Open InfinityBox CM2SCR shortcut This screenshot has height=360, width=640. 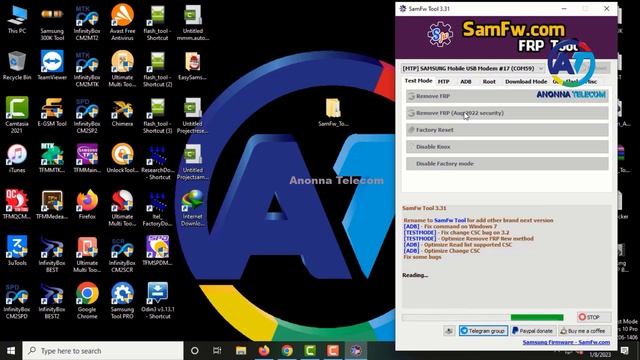tap(122, 255)
